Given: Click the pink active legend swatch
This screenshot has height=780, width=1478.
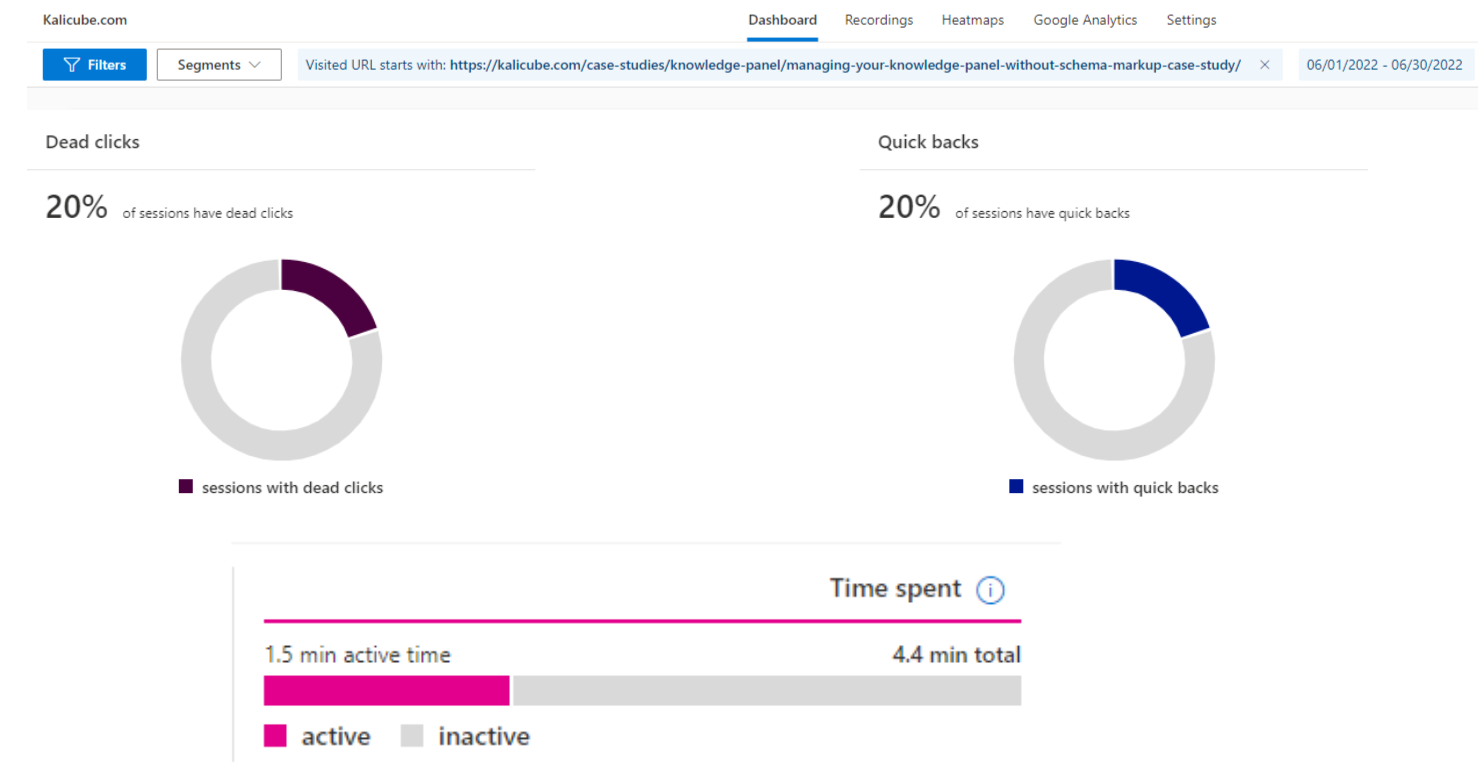Looking at the screenshot, I should 275,737.
